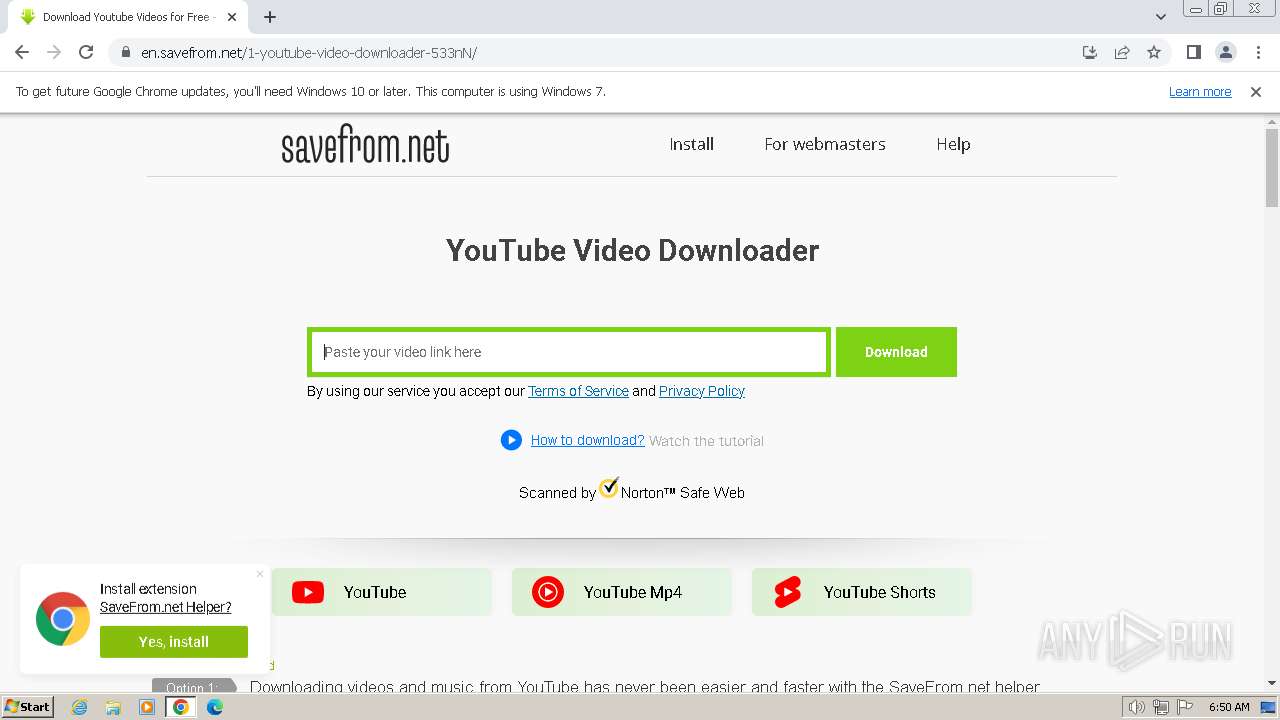
Task: Click the blue play tutorial icon
Action: coord(511,440)
